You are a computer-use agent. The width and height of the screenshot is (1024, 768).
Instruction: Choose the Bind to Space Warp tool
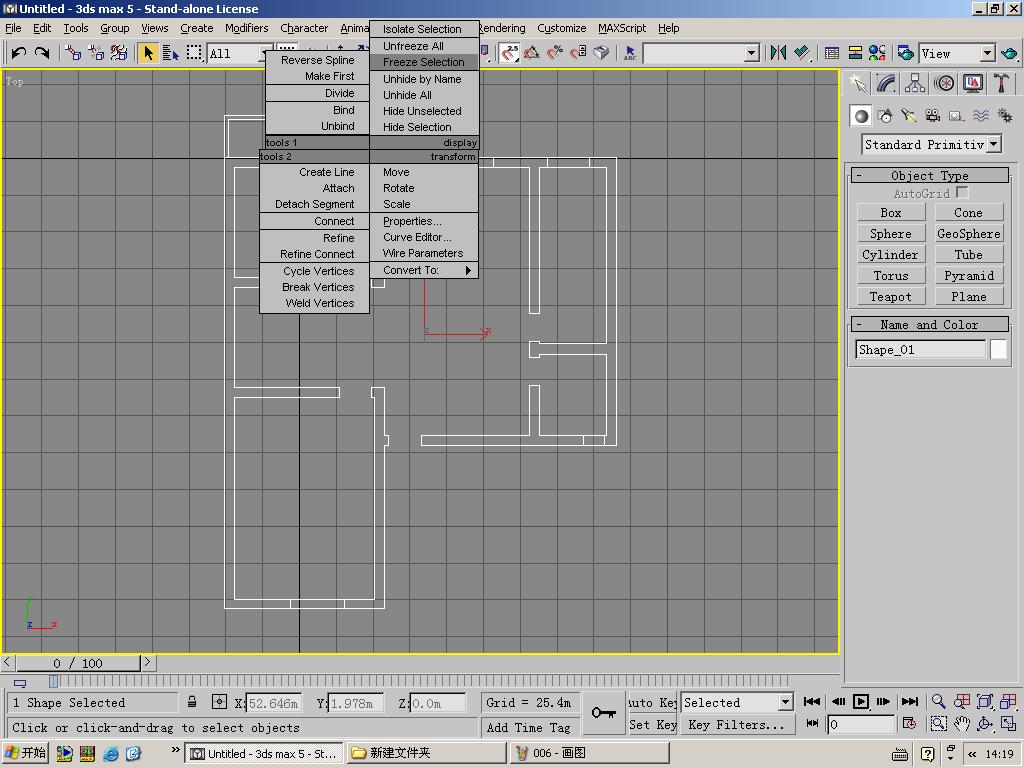pyautogui.click(x=119, y=53)
